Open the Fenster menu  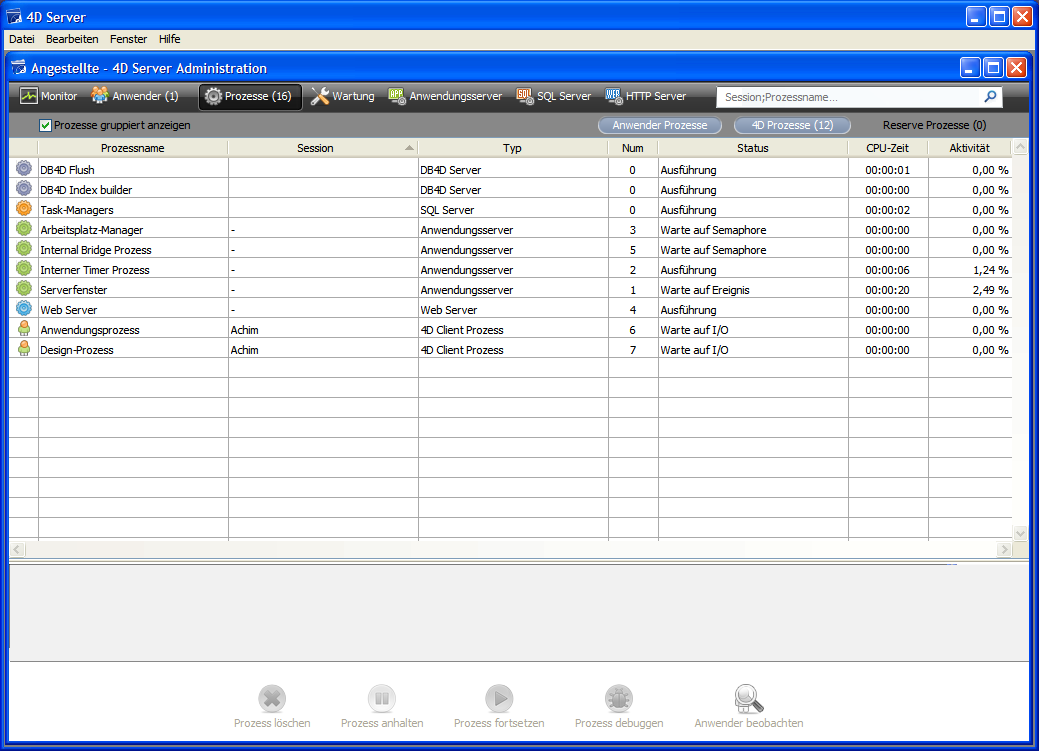tap(128, 39)
